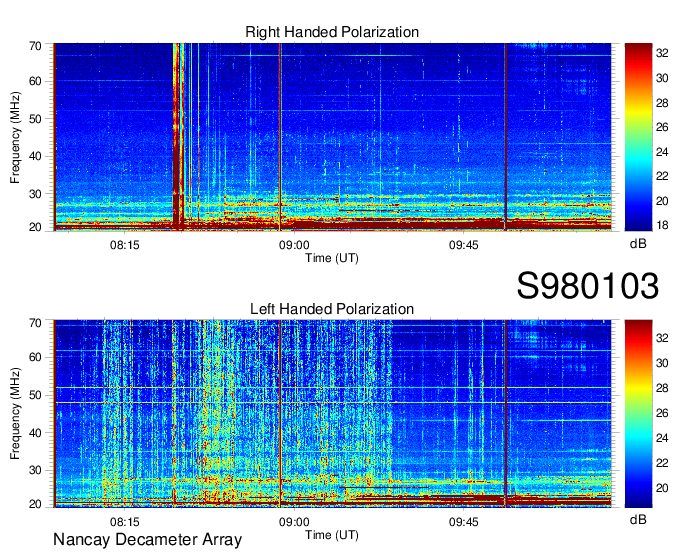Click the 26 value on the left-handed color scale

[662, 413]
